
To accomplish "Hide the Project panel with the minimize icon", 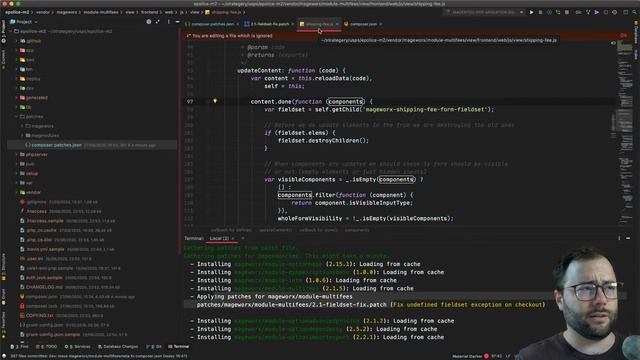I will (x=178, y=22).
